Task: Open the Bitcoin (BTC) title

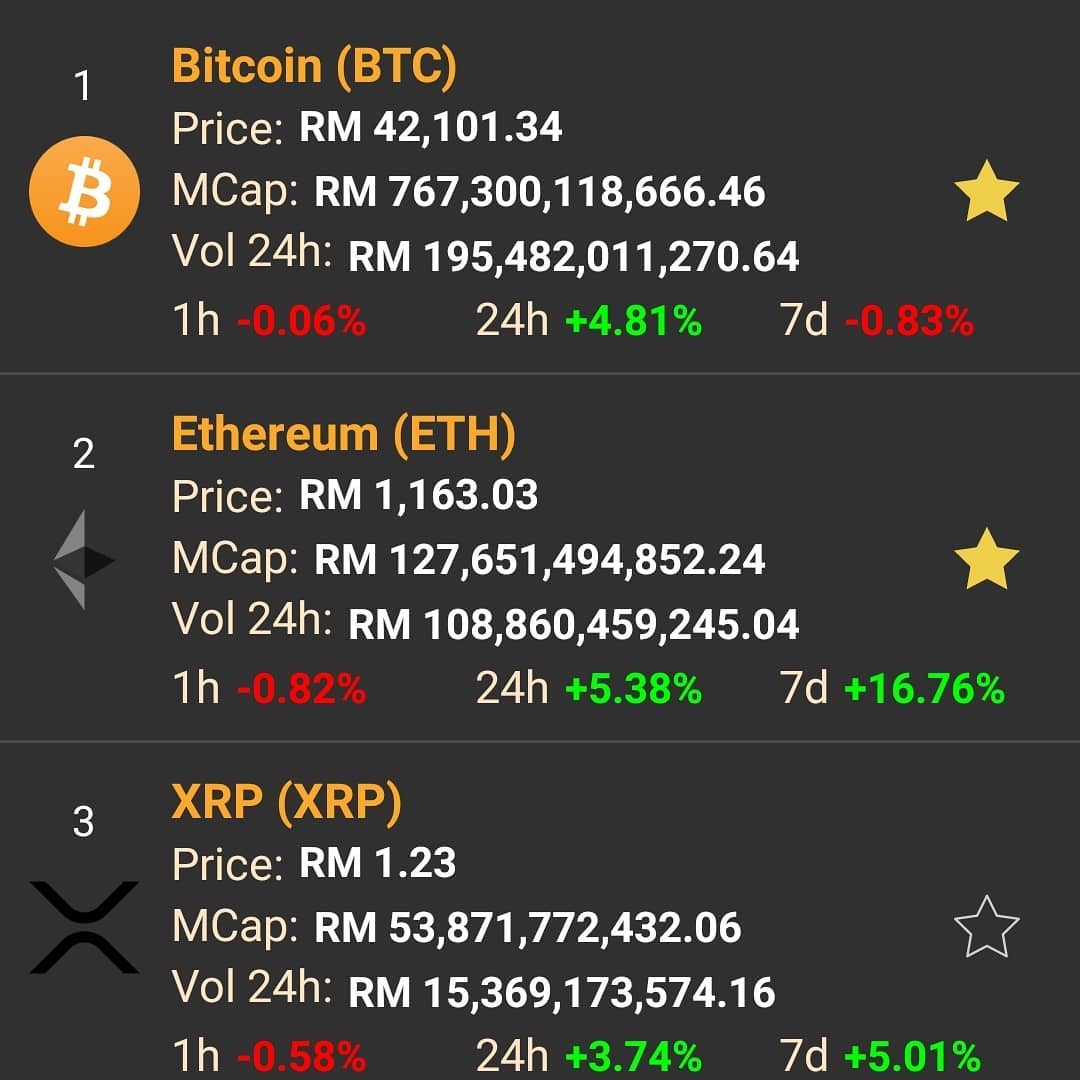Action: [314, 66]
